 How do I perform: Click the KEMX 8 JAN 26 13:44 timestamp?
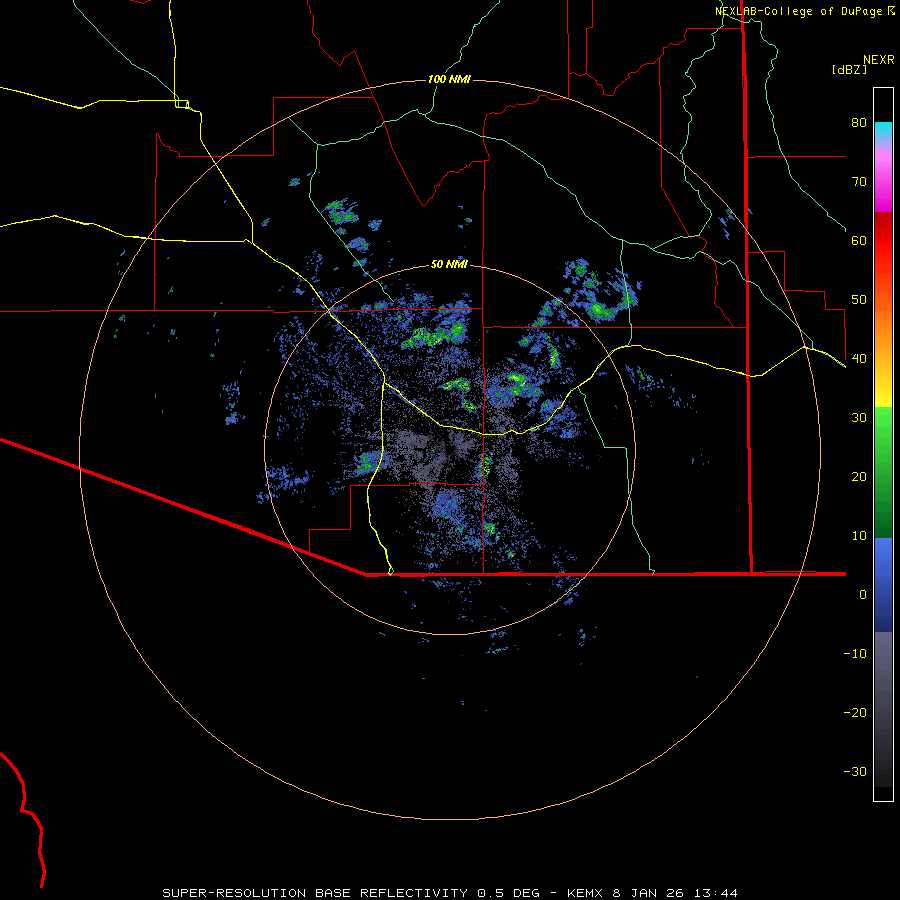652,893
